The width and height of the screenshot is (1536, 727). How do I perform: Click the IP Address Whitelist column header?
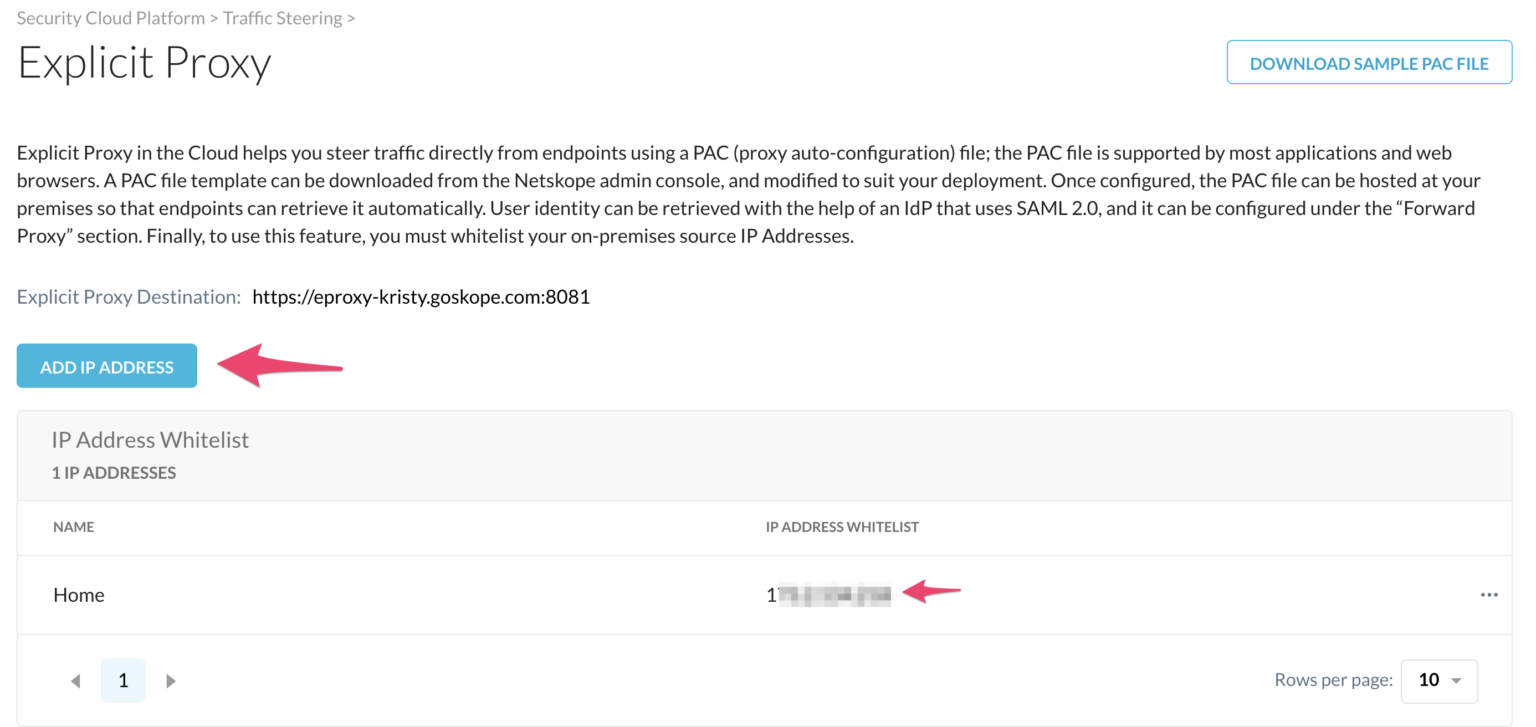click(x=842, y=526)
